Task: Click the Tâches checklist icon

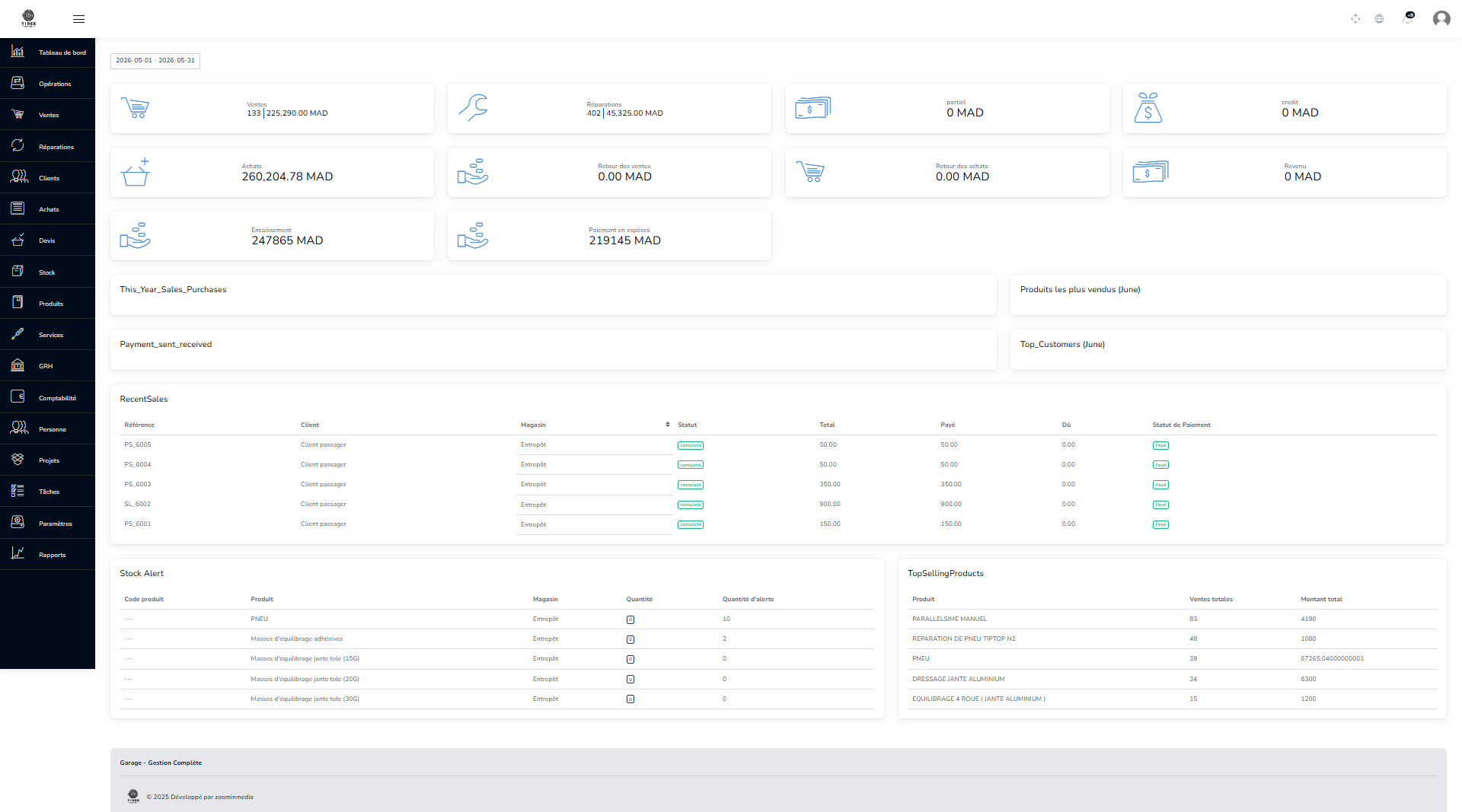Action: point(18,491)
